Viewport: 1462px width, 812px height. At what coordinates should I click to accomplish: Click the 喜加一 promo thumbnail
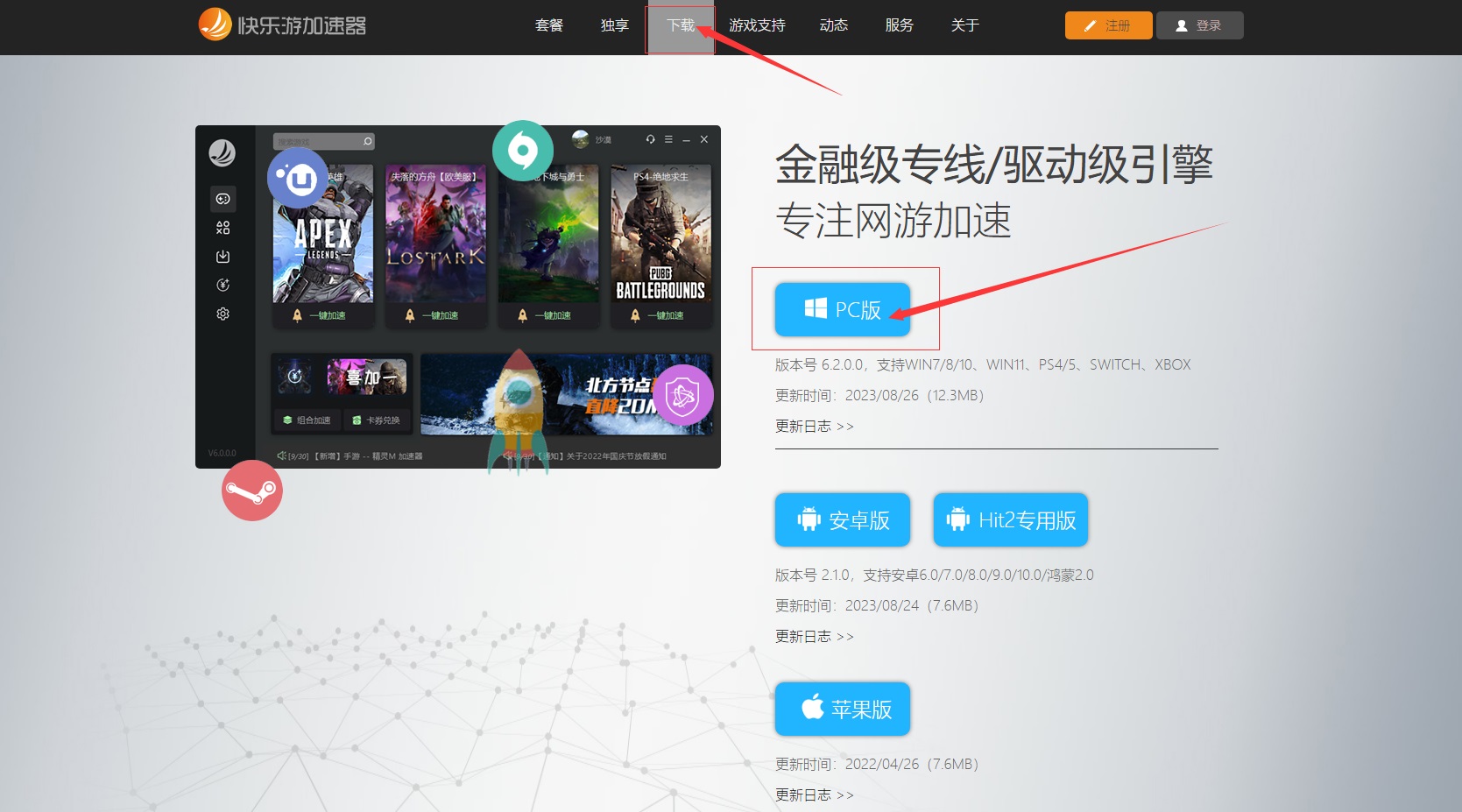coord(367,377)
